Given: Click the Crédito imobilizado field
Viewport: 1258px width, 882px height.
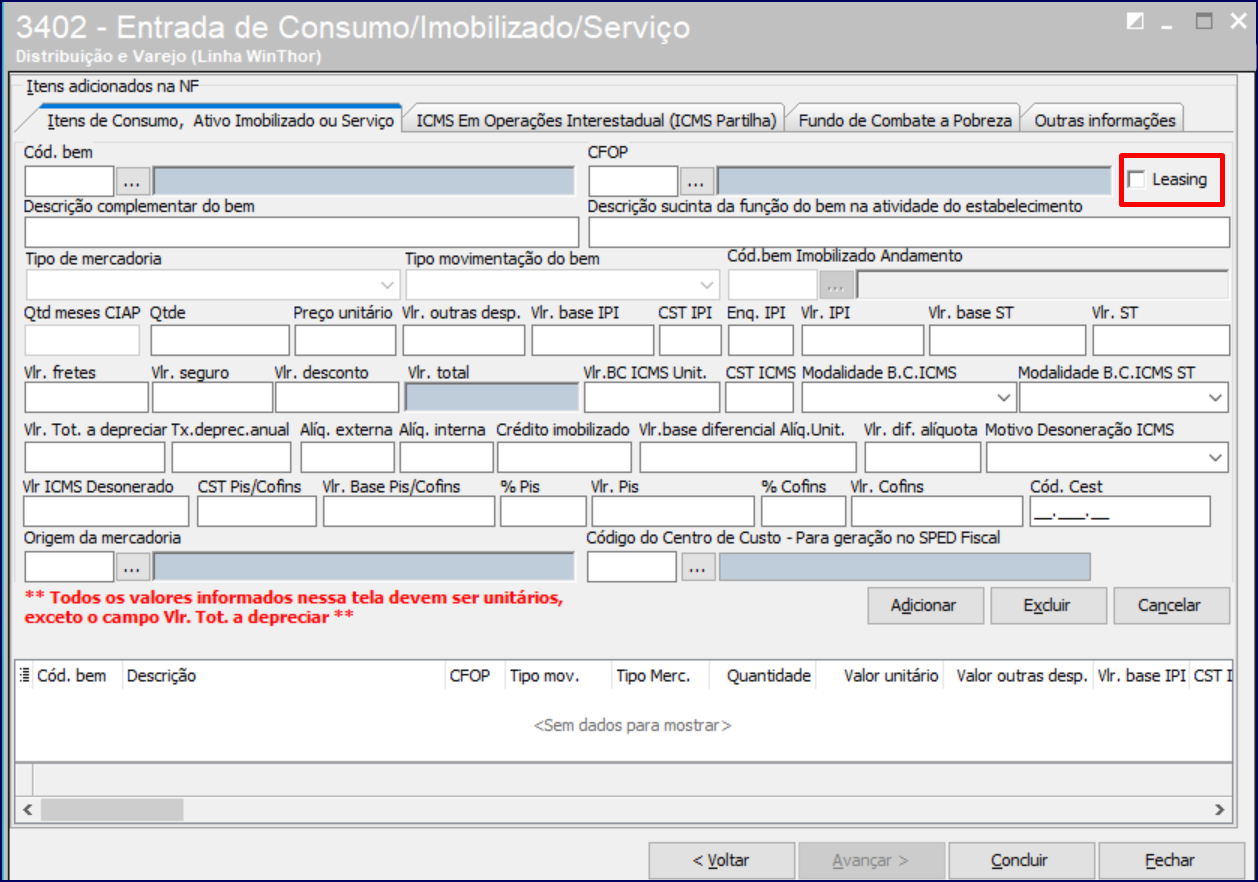Looking at the screenshot, I should point(564,457).
